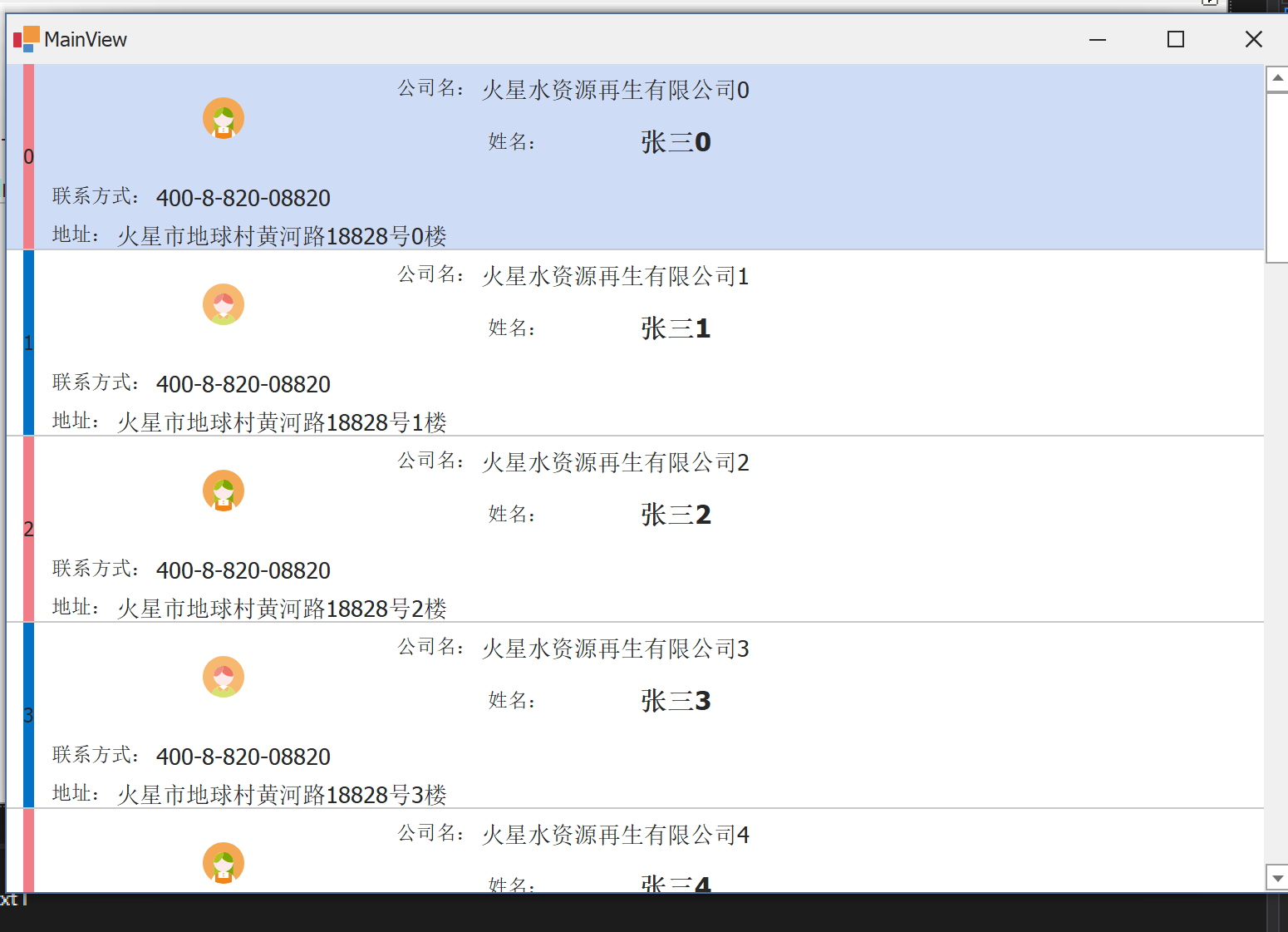The width and height of the screenshot is (1288, 932).
Task: Click the MainView app icon in title bar
Action: pos(27,38)
